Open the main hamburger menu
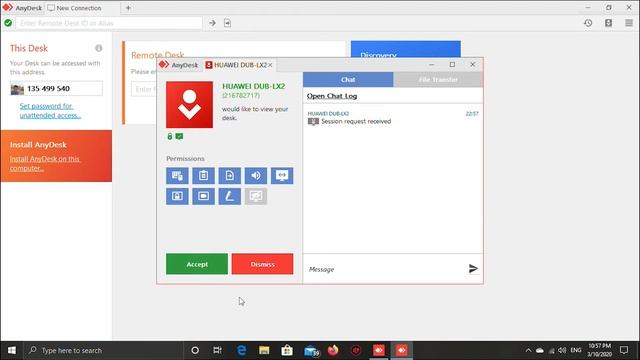The height and width of the screenshot is (360, 640). pyautogui.click(x=629, y=23)
